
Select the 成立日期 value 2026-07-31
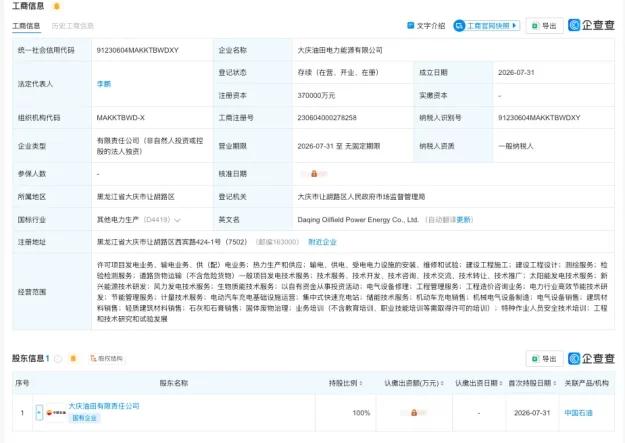click(x=516, y=73)
